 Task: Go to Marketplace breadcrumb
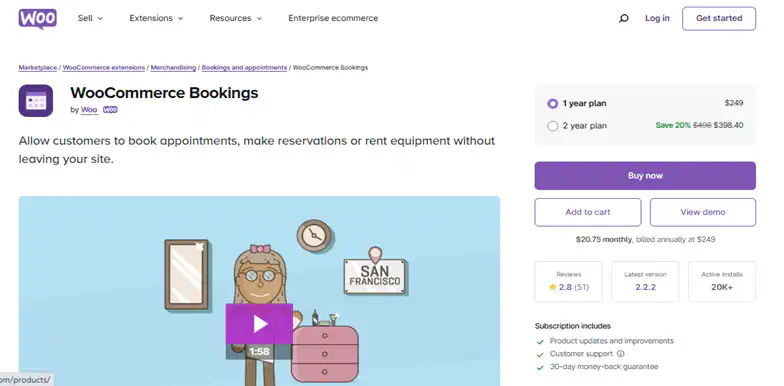38,68
